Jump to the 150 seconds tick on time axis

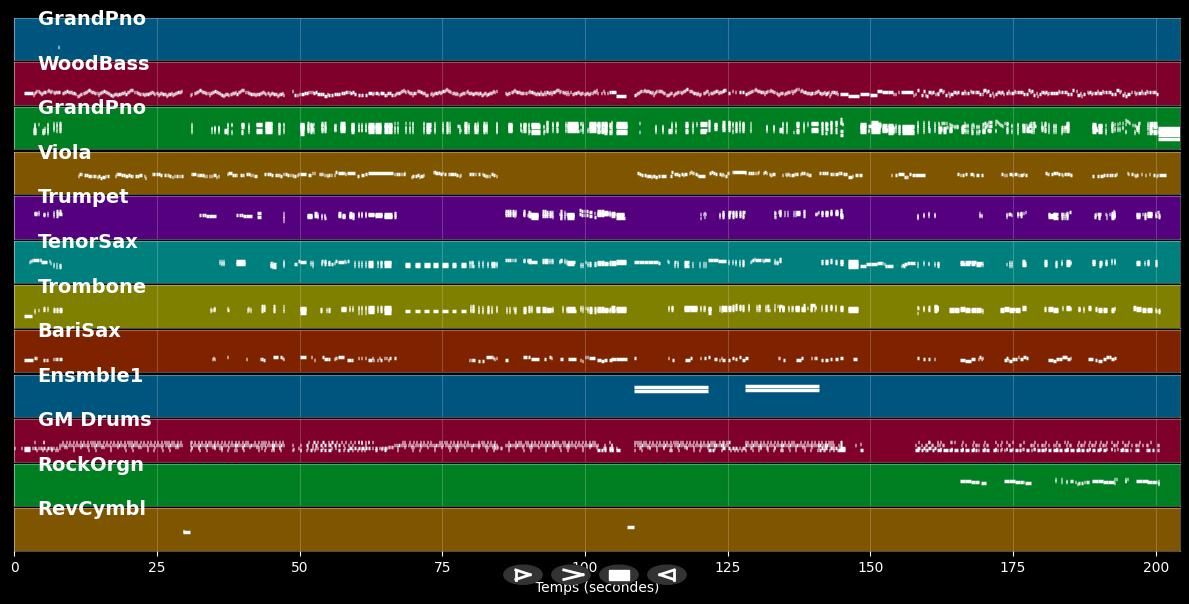[870, 567]
